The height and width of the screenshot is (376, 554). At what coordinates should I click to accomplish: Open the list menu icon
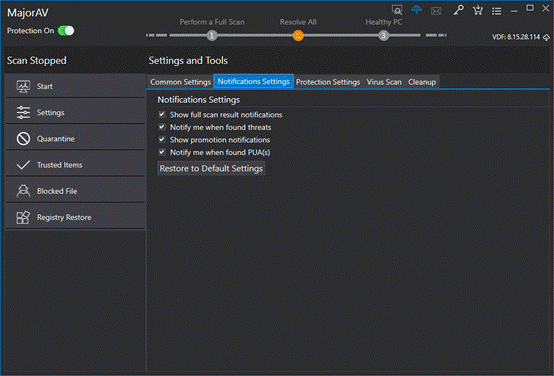click(x=497, y=11)
